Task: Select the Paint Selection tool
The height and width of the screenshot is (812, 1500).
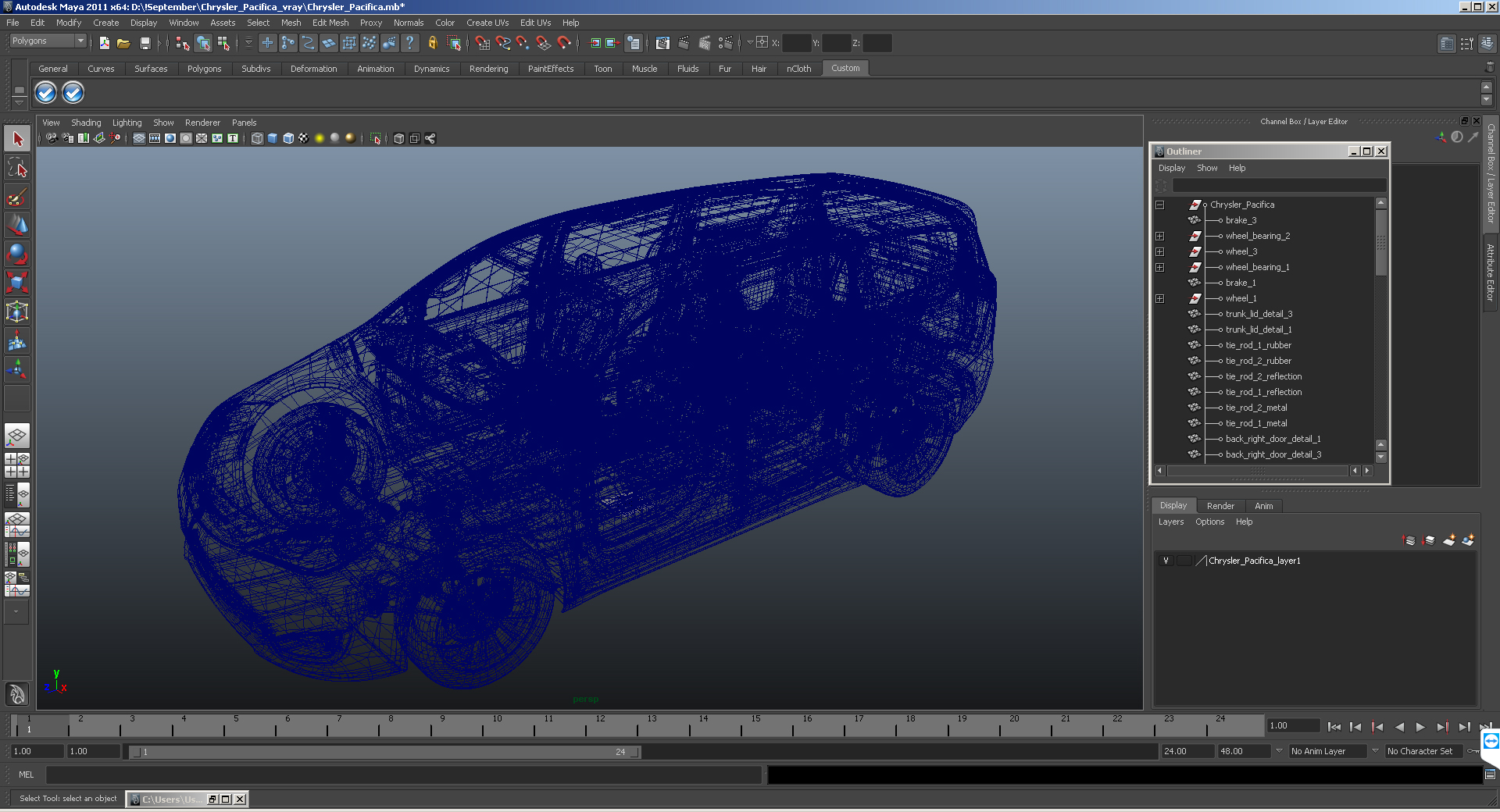Action: 17,197
